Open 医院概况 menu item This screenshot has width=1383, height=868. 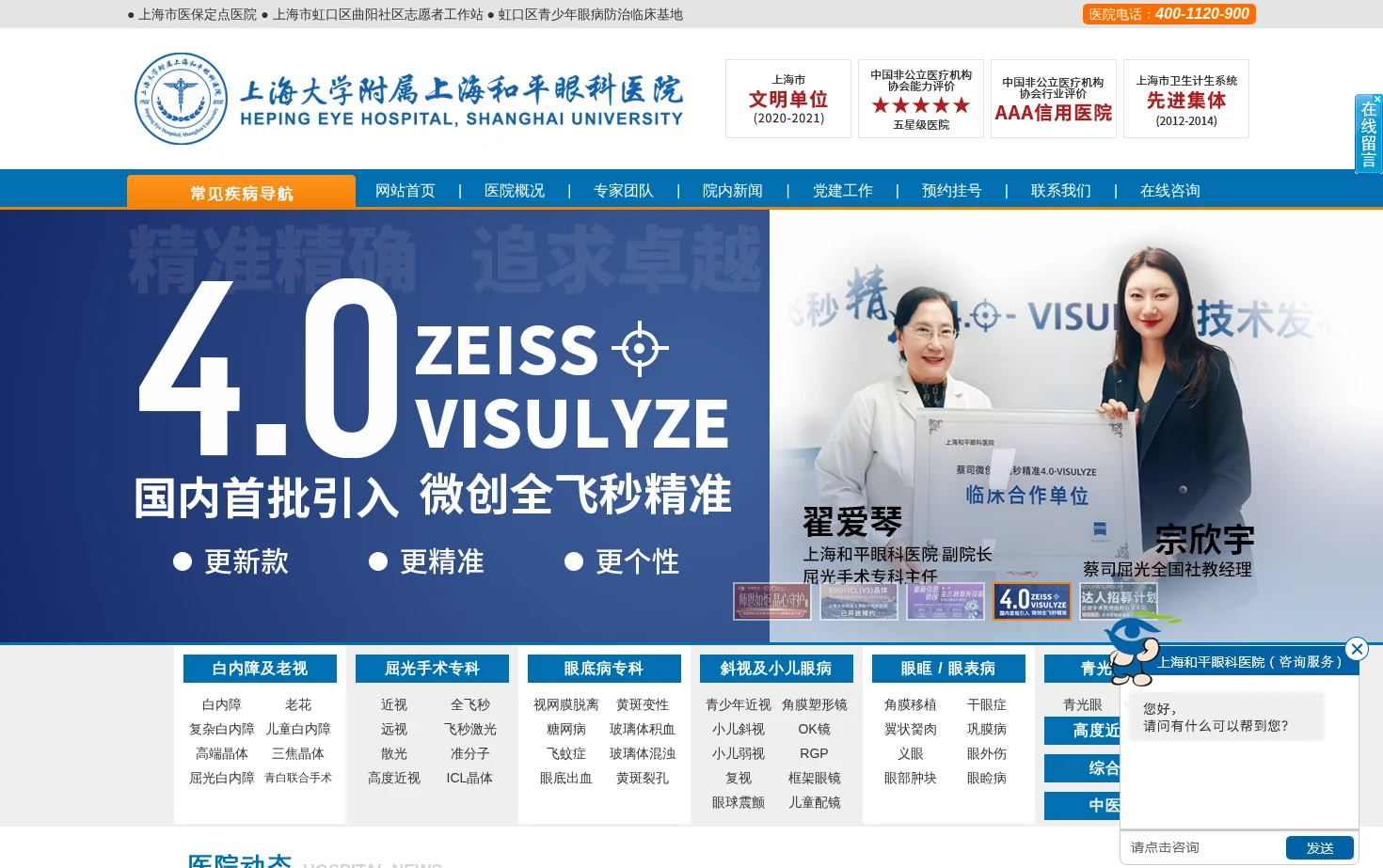(515, 191)
